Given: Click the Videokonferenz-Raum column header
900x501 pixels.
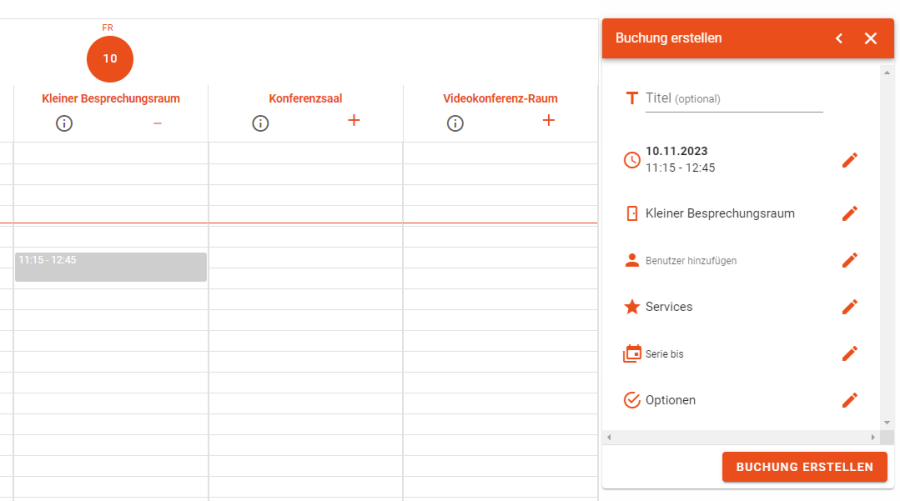Looking at the screenshot, I should click(x=500, y=98).
